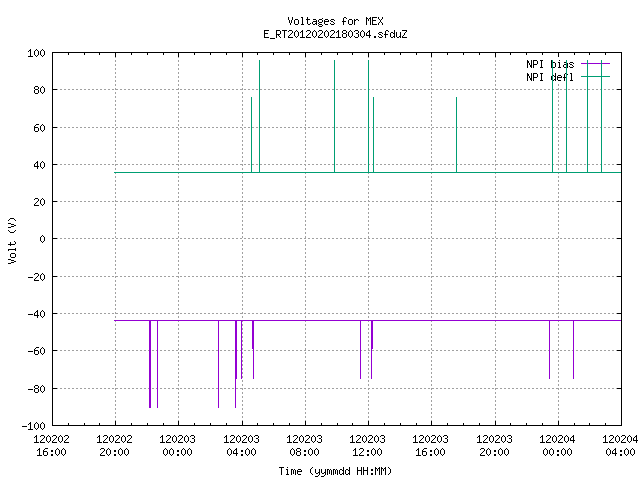Click the y-axis tick label -100

(x=33, y=426)
